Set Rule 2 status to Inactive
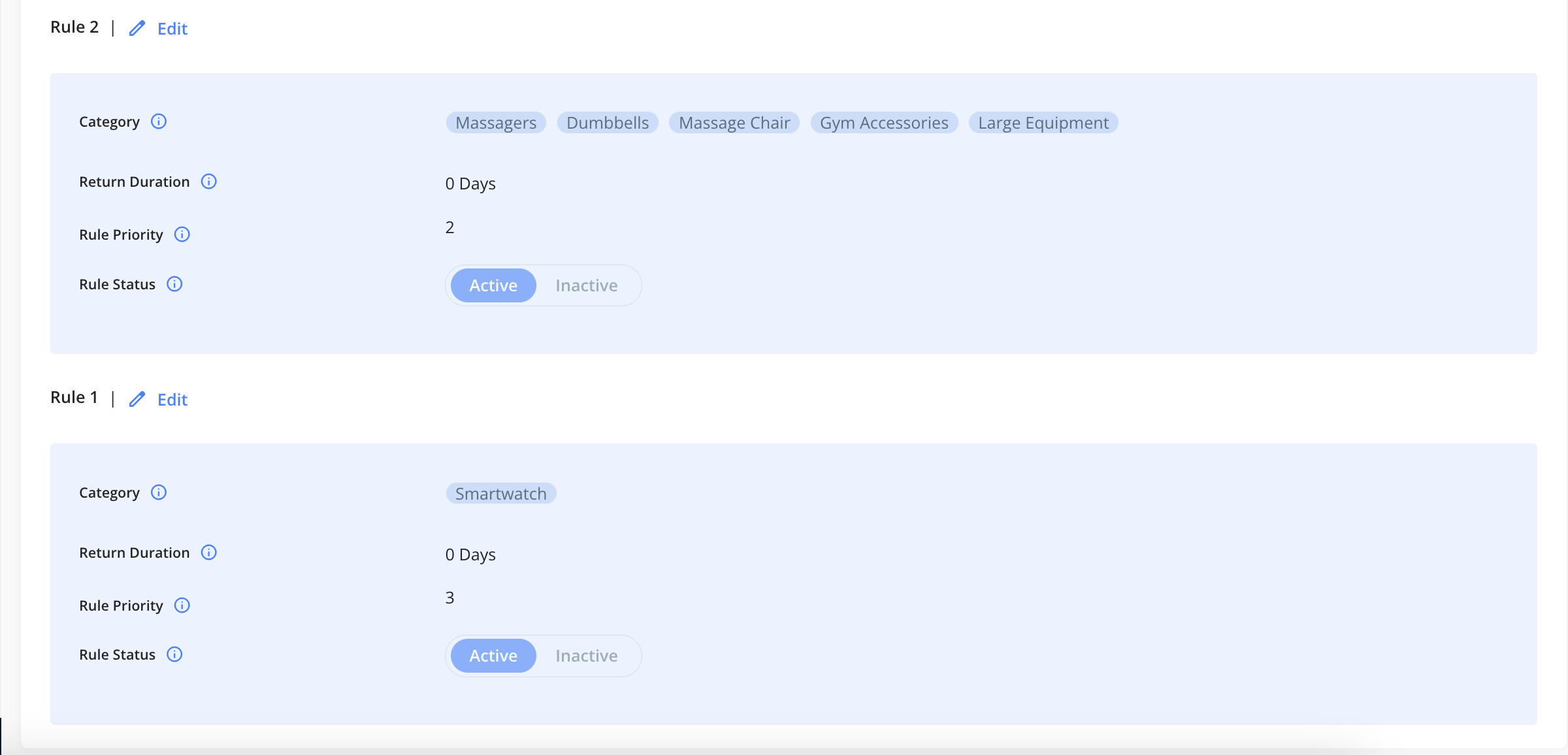1568x755 pixels. coord(587,285)
